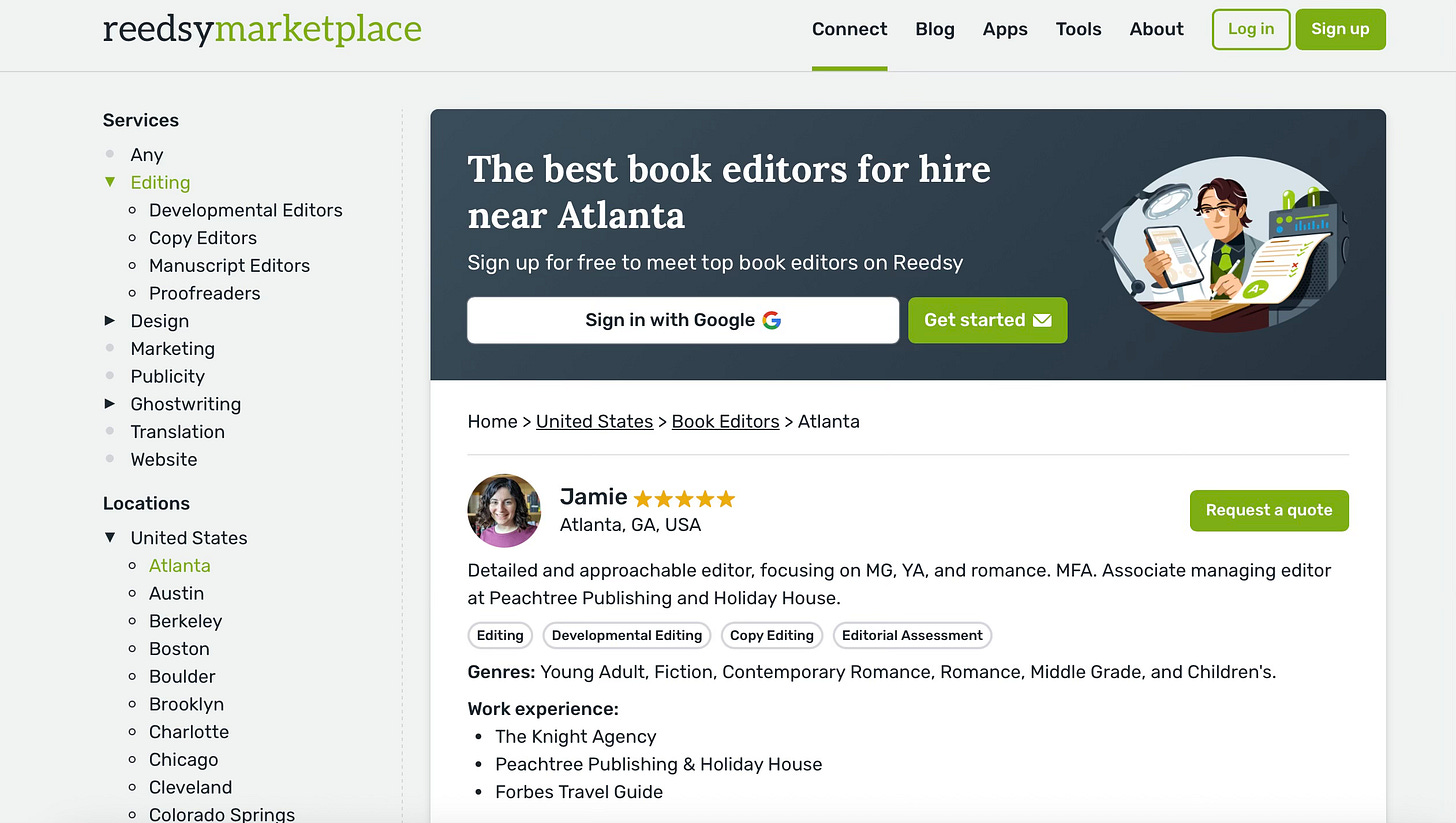Viewport: 1456px width, 823px height.
Task: Click the Log in button
Action: click(1251, 29)
